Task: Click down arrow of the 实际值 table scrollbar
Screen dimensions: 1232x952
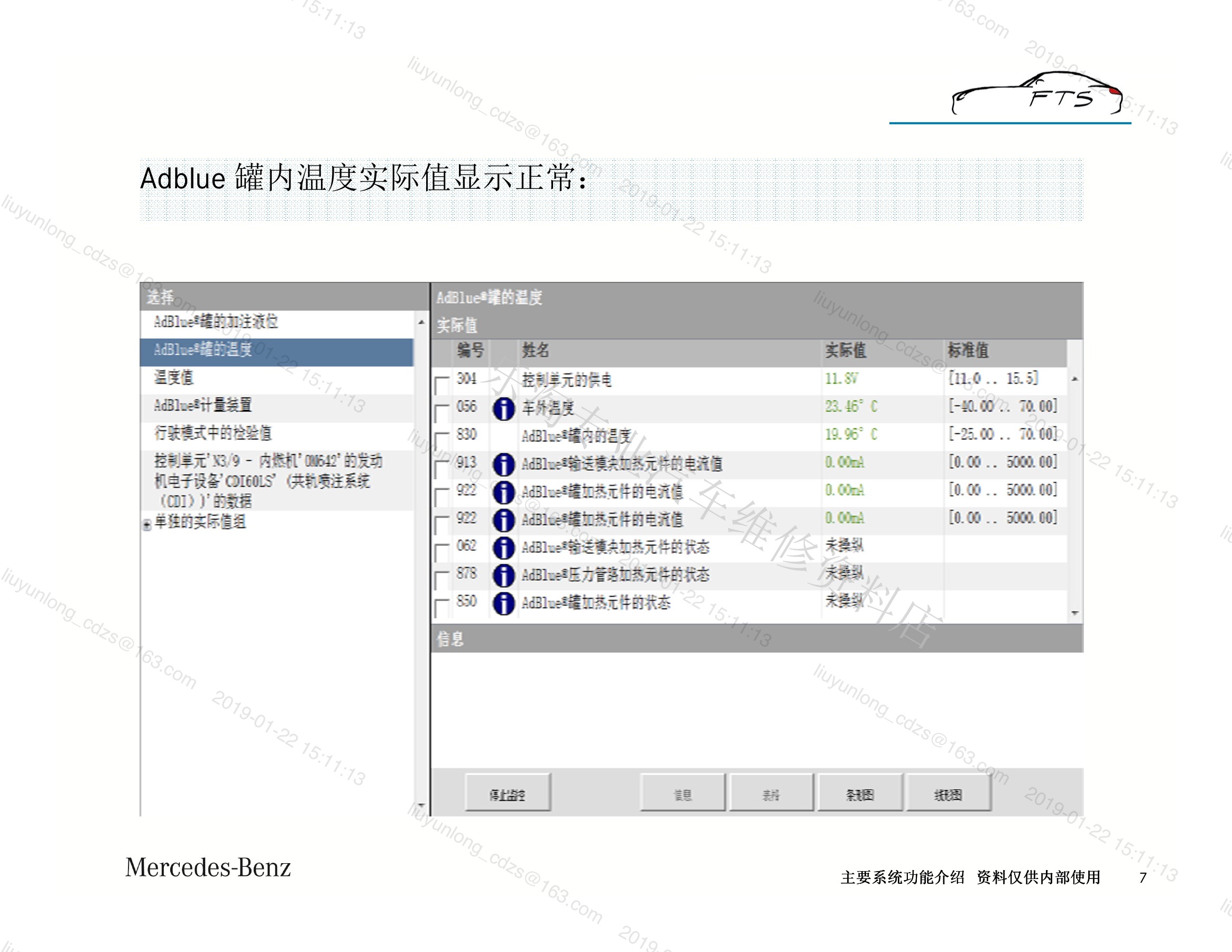Action: [1074, 613]
